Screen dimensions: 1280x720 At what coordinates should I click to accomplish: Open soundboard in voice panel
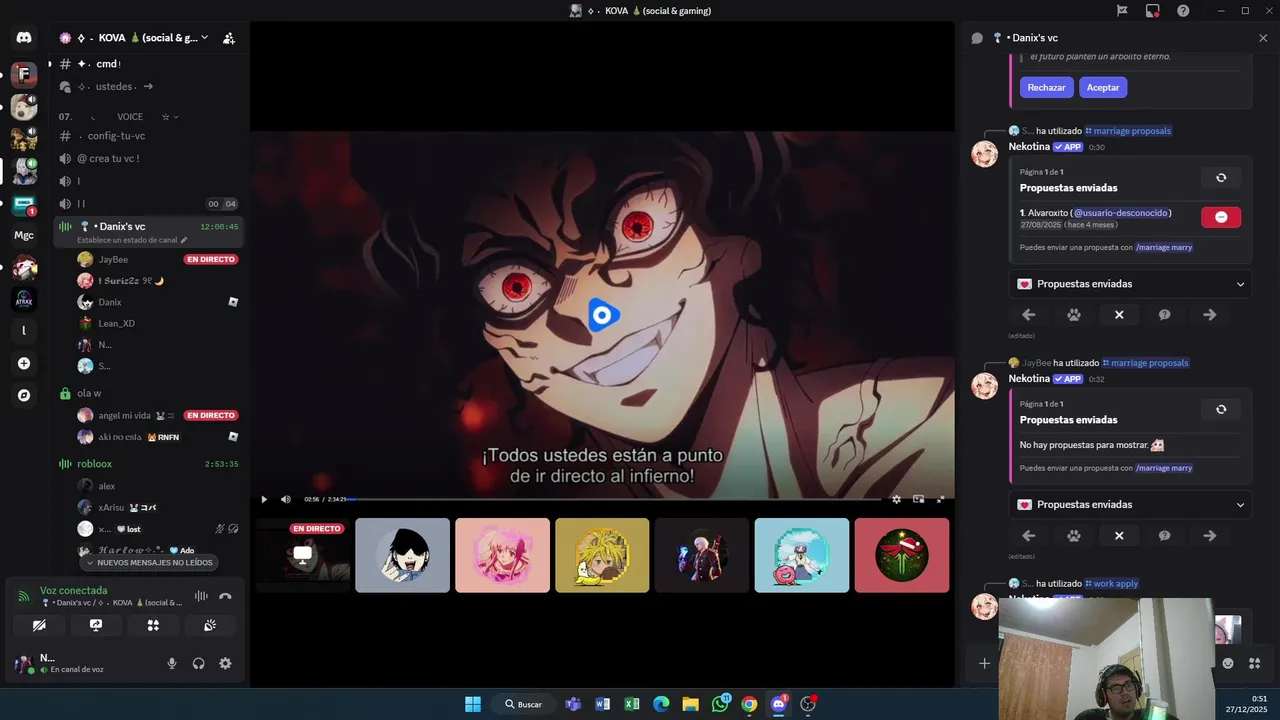(210, 625)
